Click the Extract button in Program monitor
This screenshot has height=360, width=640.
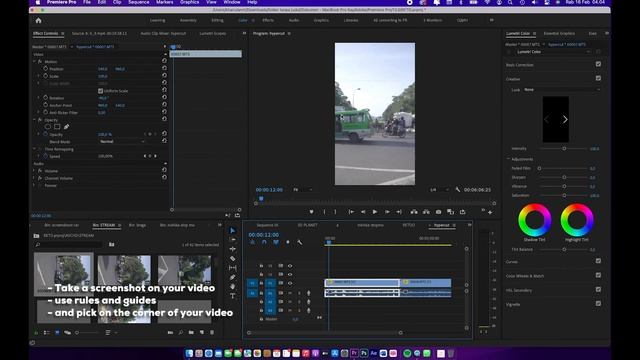coord(426,212)
